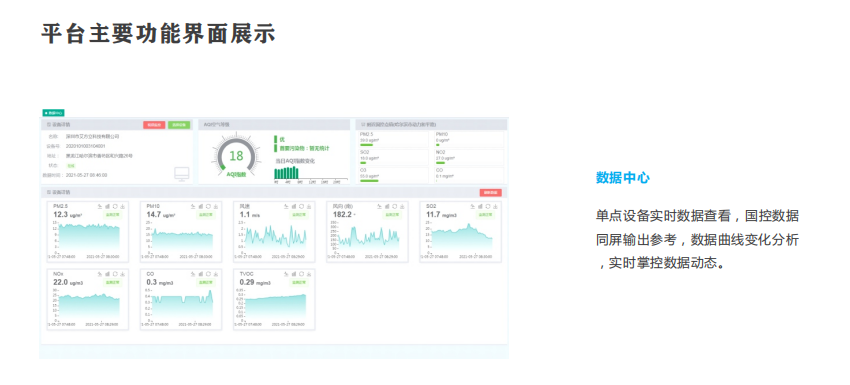Screen dimensions: 850x385
Task: Click the TVOC trend chart area
Action: click(x=275, y=307)
